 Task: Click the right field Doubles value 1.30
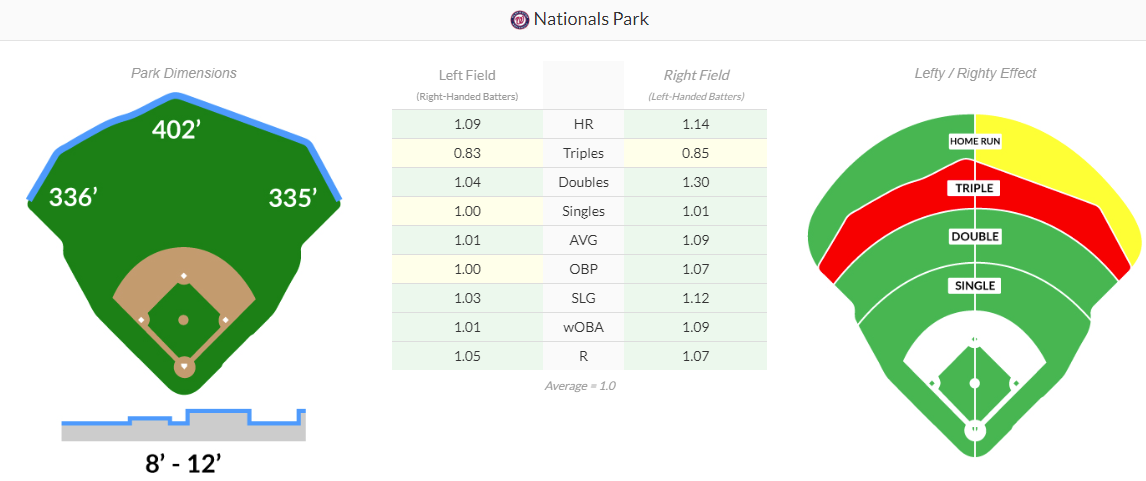[x=695, y=182]
